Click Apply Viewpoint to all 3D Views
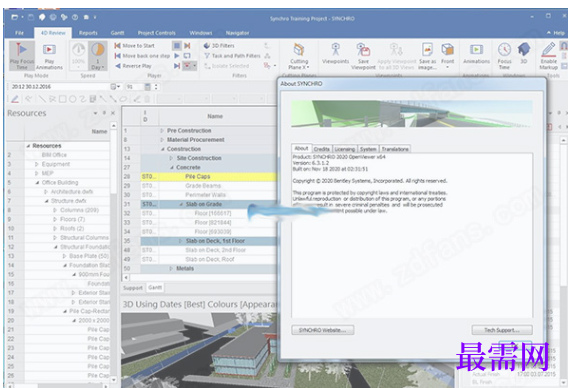 click(x=397, y=57)
